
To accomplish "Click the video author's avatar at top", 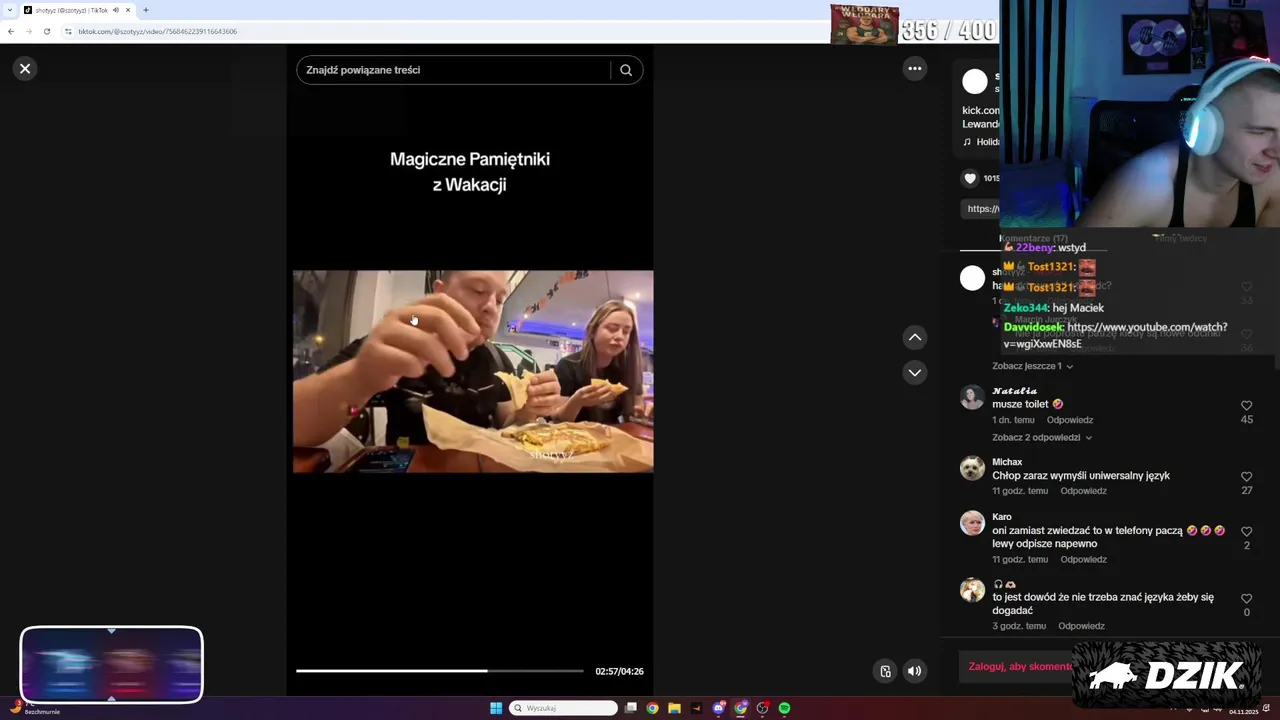I will (975, 82).
